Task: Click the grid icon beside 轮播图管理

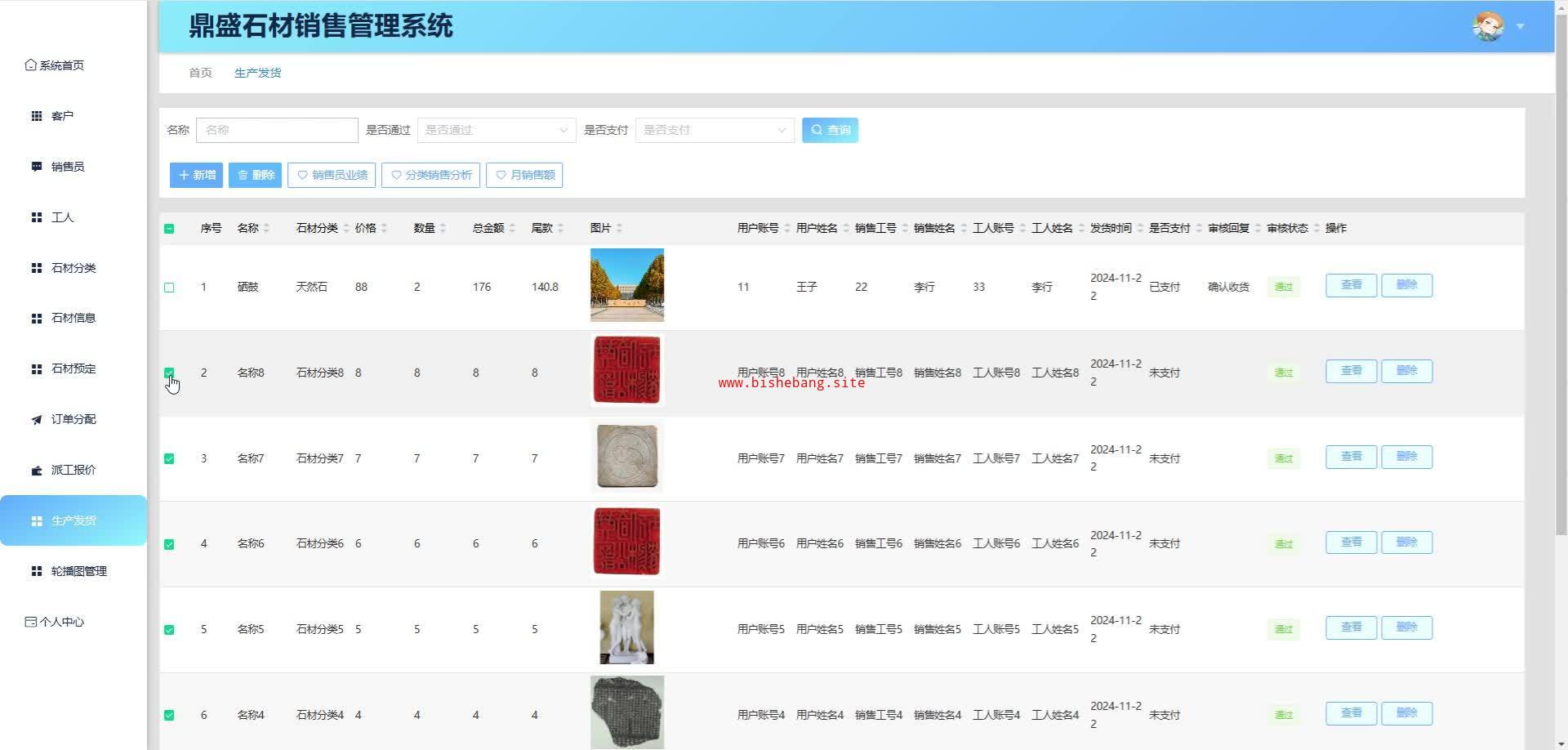Action: click(37, 571)
